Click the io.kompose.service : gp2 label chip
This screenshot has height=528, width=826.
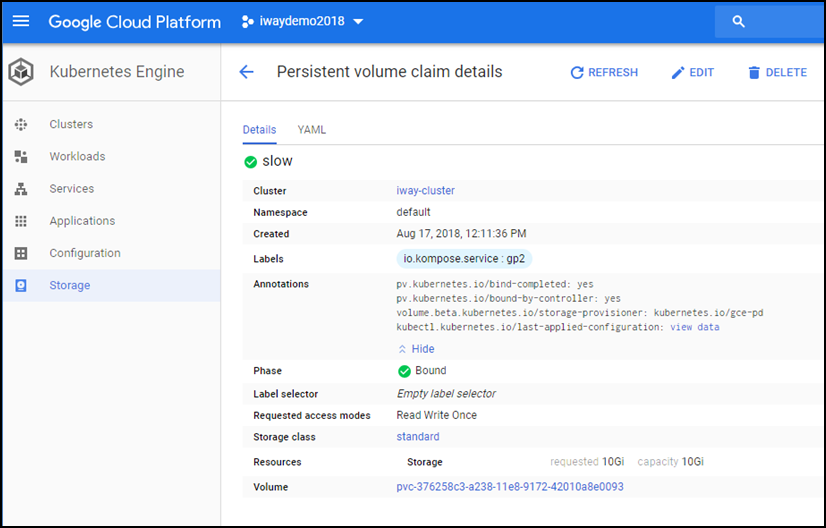(464, 259)
